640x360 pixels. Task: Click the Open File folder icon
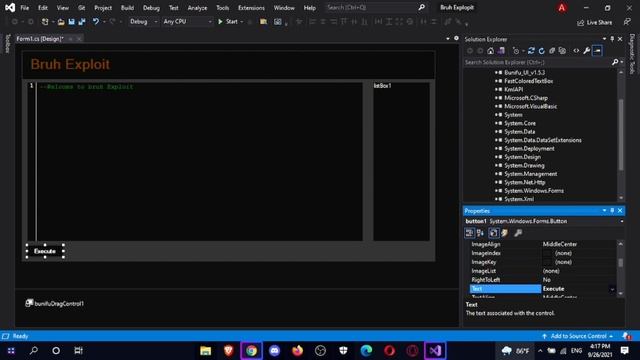pos(61,22)
